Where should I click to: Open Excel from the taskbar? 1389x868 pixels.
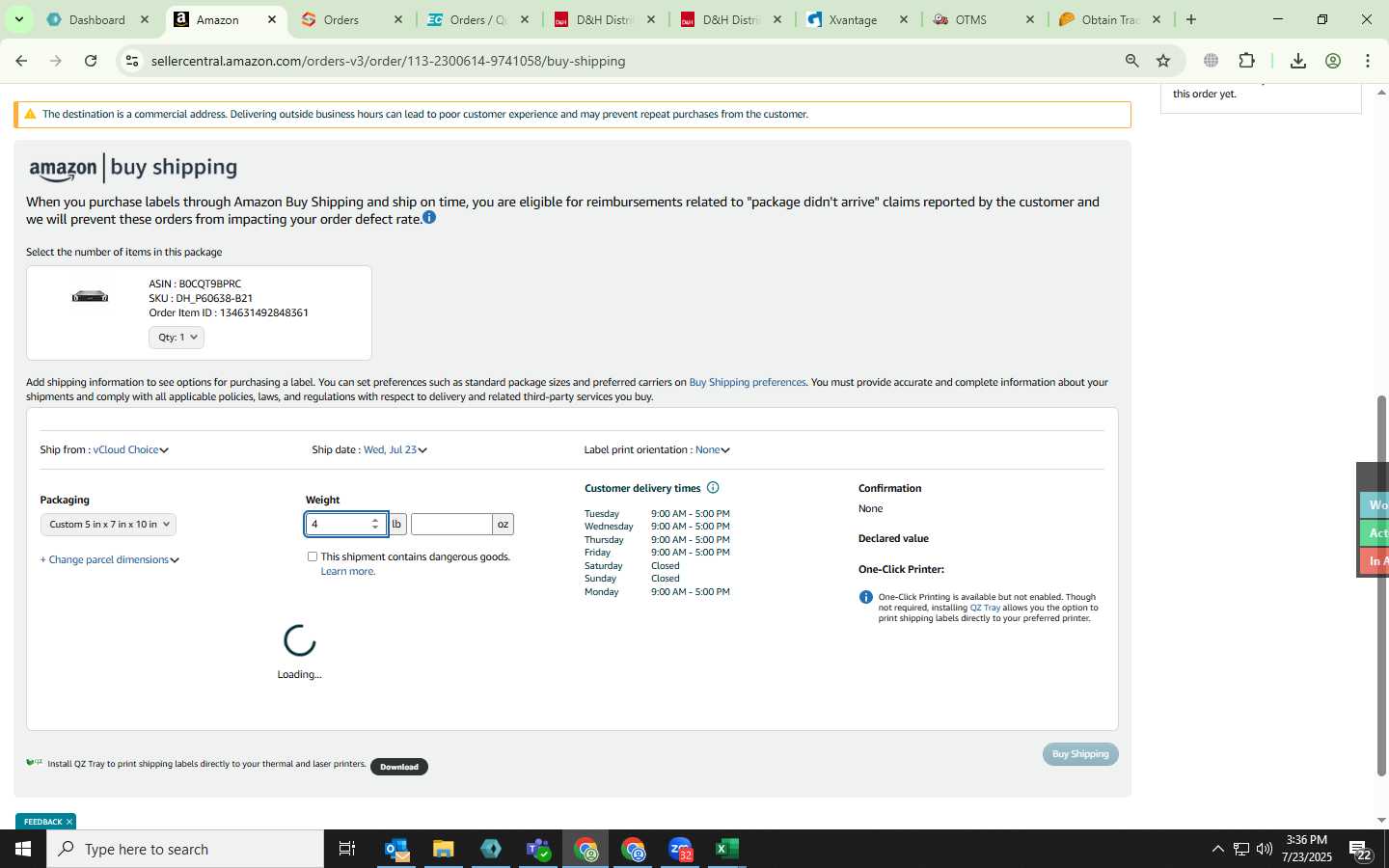click(x=727, y=849)
